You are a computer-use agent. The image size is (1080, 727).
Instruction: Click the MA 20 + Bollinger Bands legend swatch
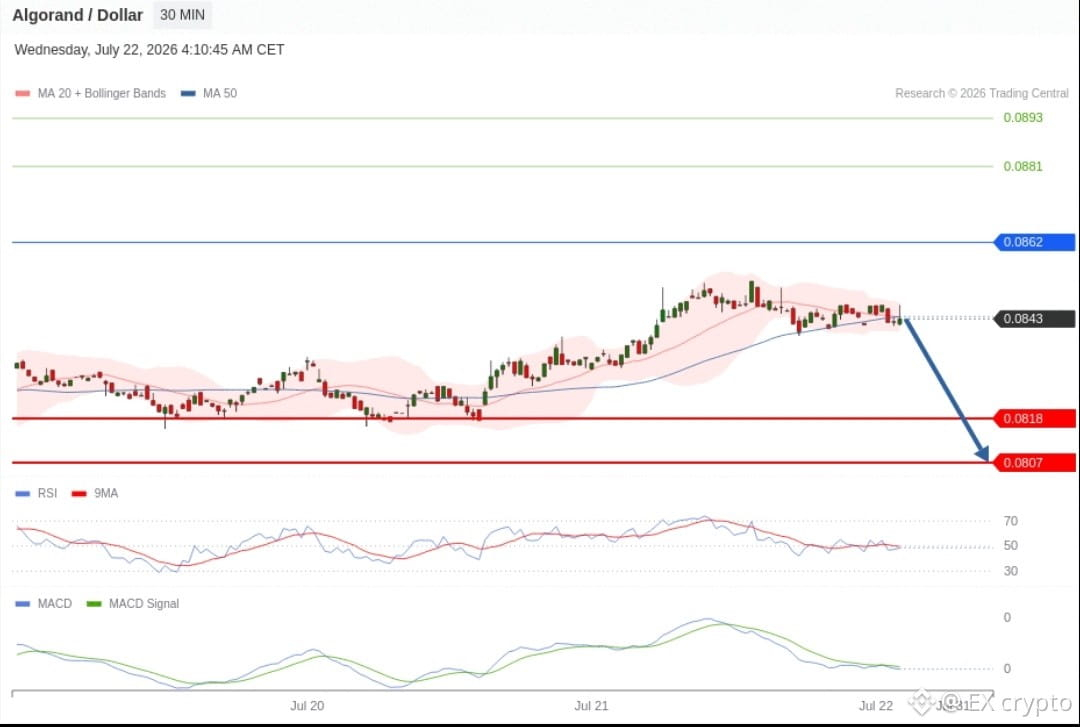pos(23,93)
